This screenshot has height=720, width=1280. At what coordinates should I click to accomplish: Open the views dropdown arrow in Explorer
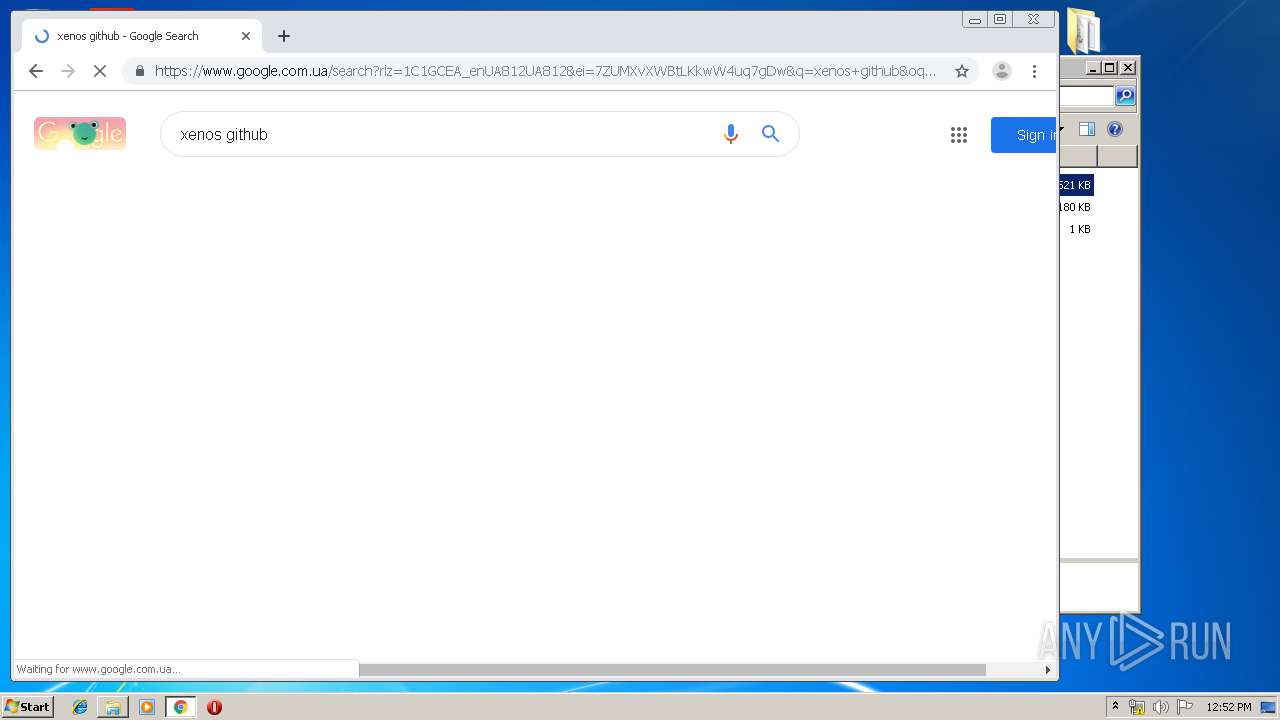1060,129
